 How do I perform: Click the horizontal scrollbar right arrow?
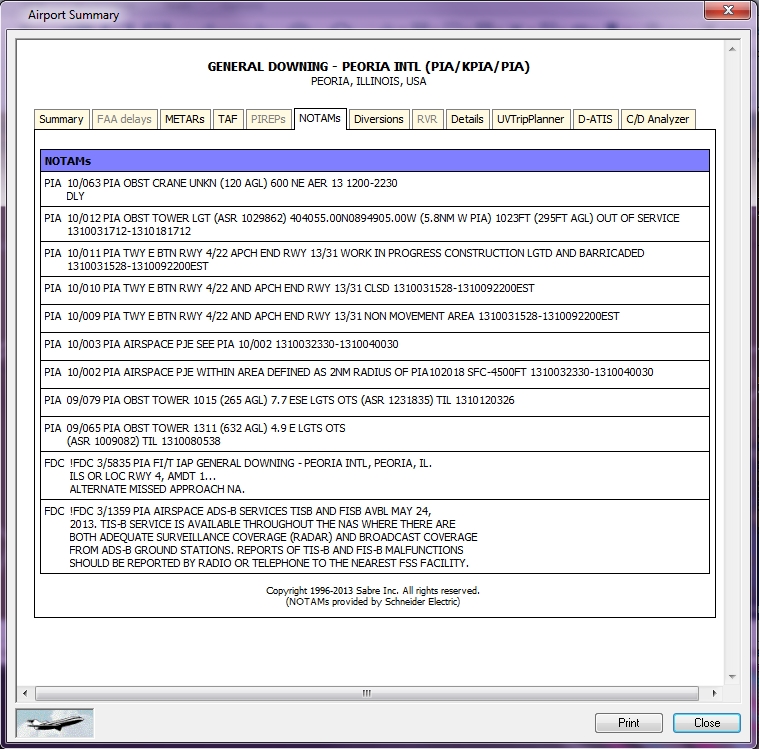(714, 693)
